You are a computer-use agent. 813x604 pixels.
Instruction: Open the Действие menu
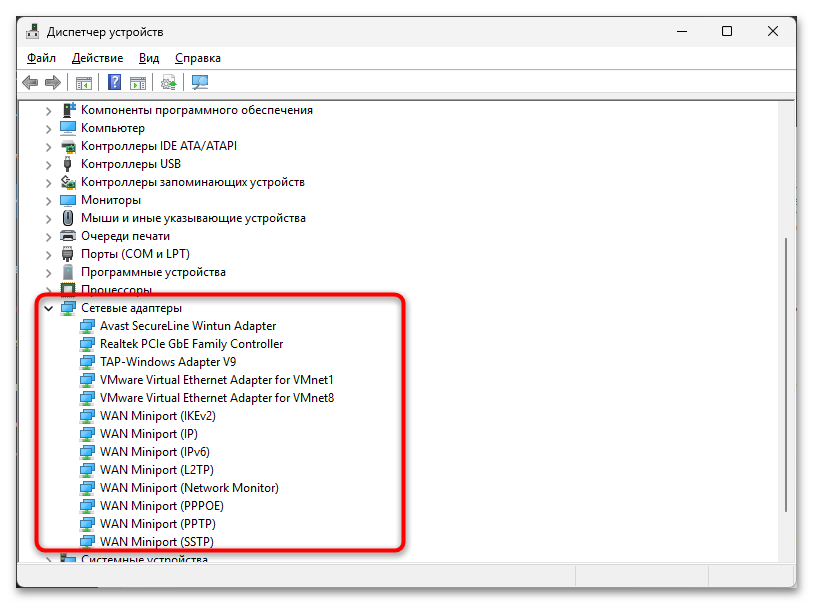97,58
